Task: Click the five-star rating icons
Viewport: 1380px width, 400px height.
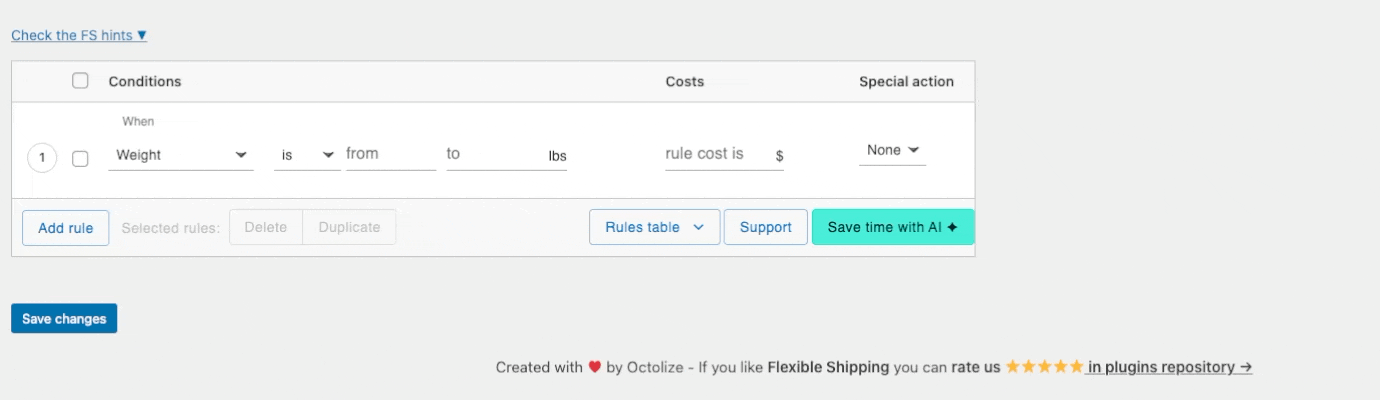Action: (x=1044, y=367)
